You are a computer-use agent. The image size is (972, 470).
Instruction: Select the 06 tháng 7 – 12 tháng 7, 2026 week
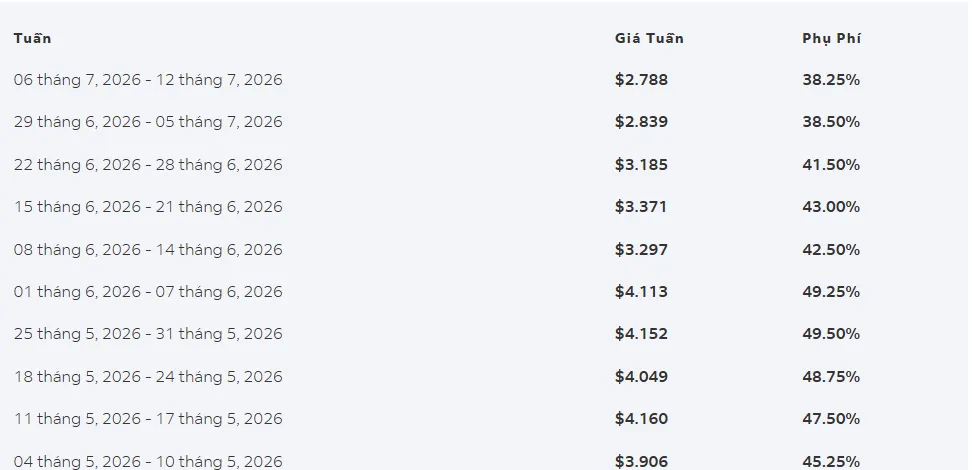(x=148, y=80)
